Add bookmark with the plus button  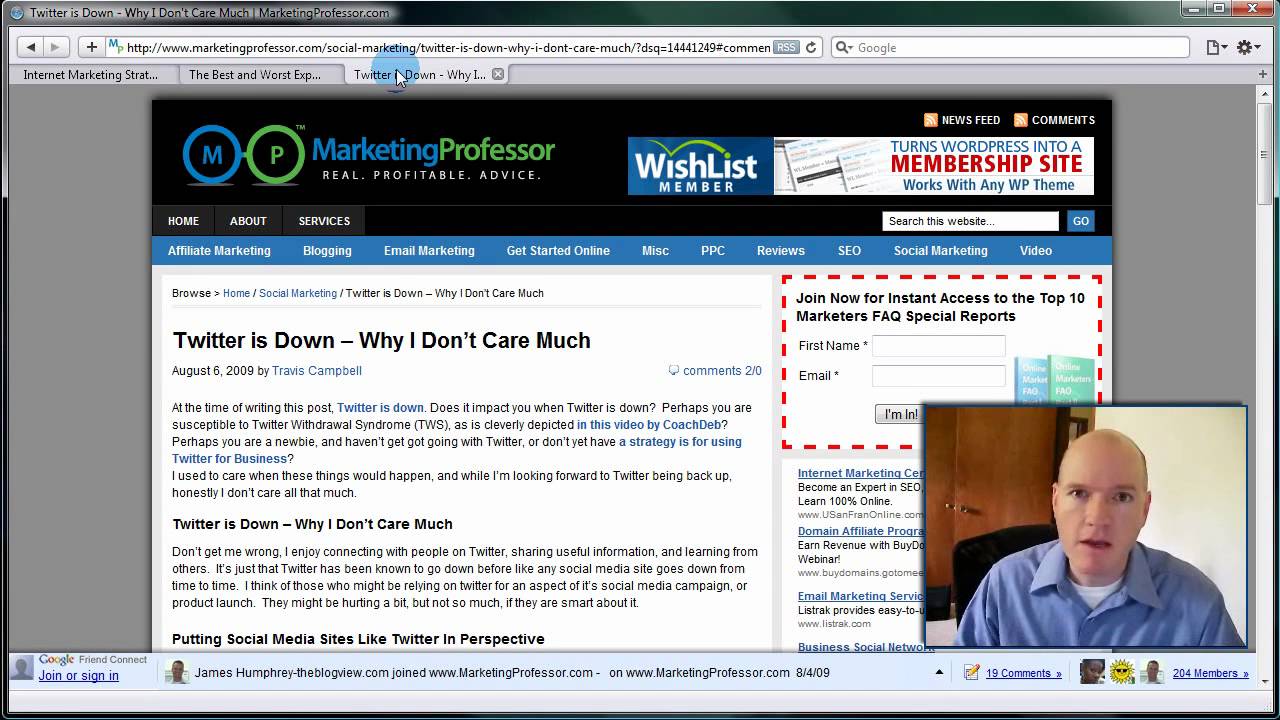[x=91, y=47]
